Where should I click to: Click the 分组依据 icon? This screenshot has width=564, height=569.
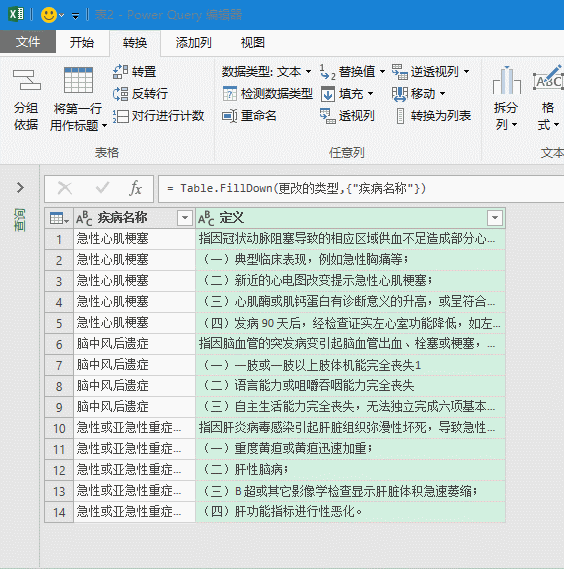pyautogui.click(x=26, y=80)
